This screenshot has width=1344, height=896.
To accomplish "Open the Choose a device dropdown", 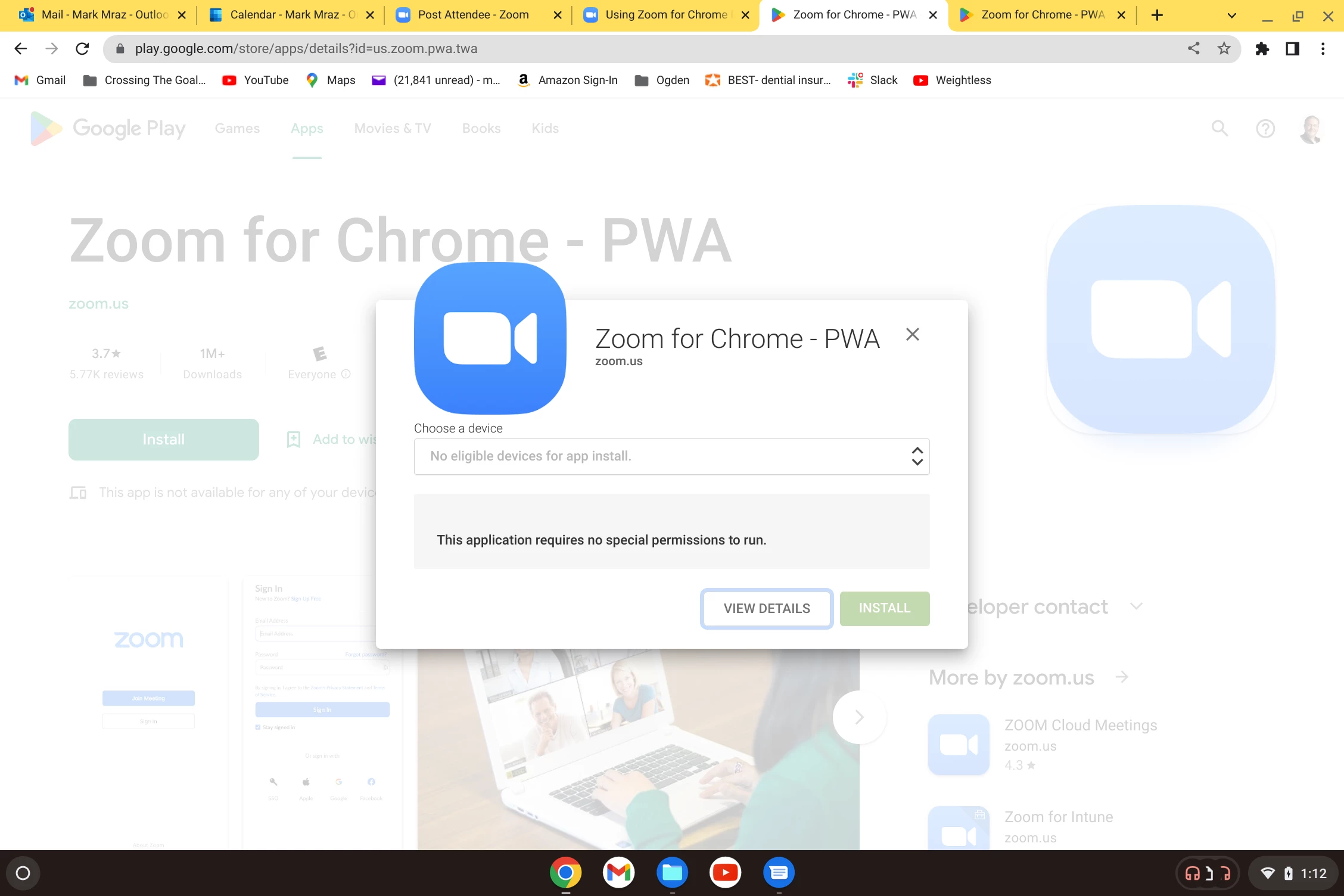I will point(671,456).
